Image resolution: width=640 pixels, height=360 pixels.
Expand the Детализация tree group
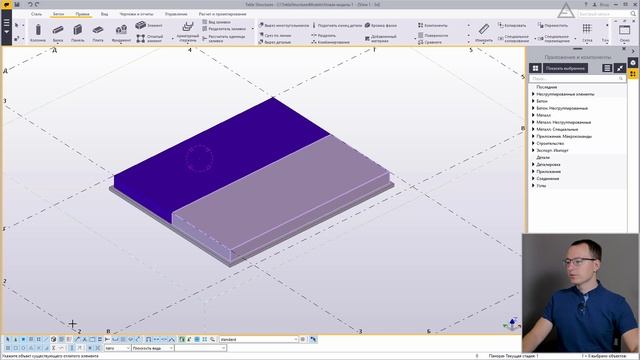click(x=533, y=164)
